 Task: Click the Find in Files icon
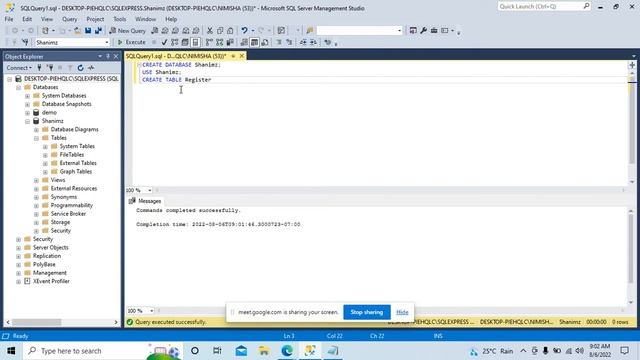tap(309, 31)
